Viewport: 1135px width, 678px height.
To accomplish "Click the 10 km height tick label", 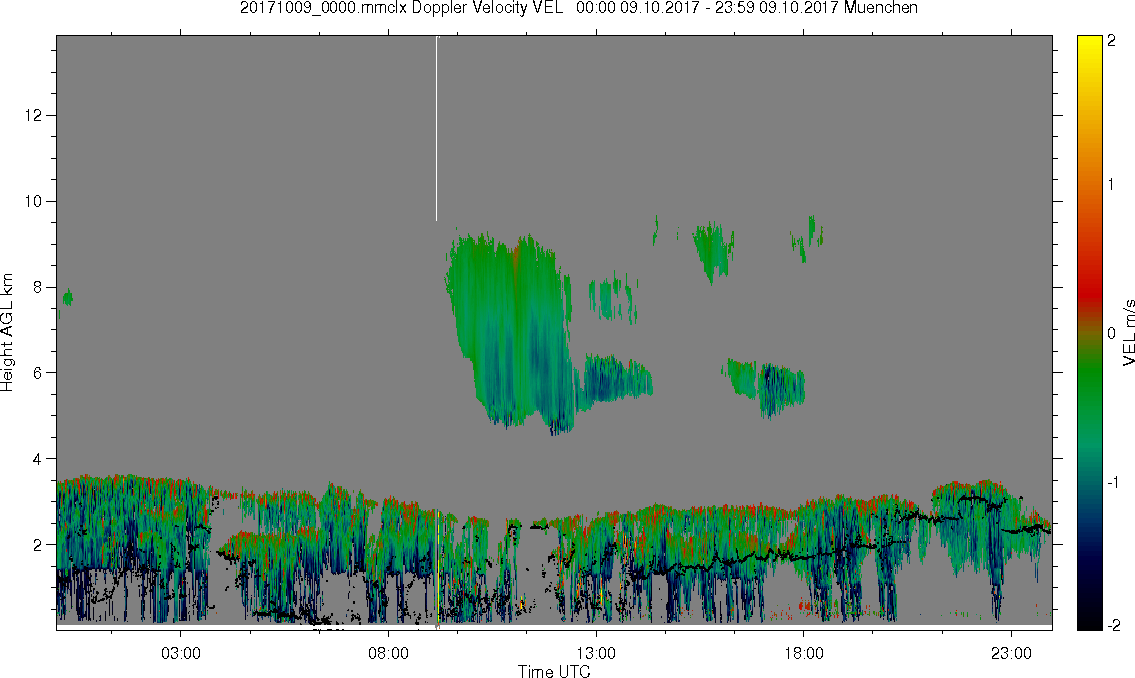I will coord(33,201).
